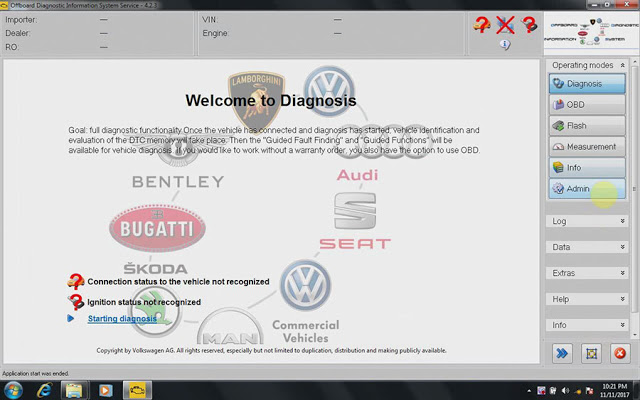The height and width of the screenshot is (400, 640).
Task: Click the vehicle connection status icon in header
Action: tap(481, 24)
